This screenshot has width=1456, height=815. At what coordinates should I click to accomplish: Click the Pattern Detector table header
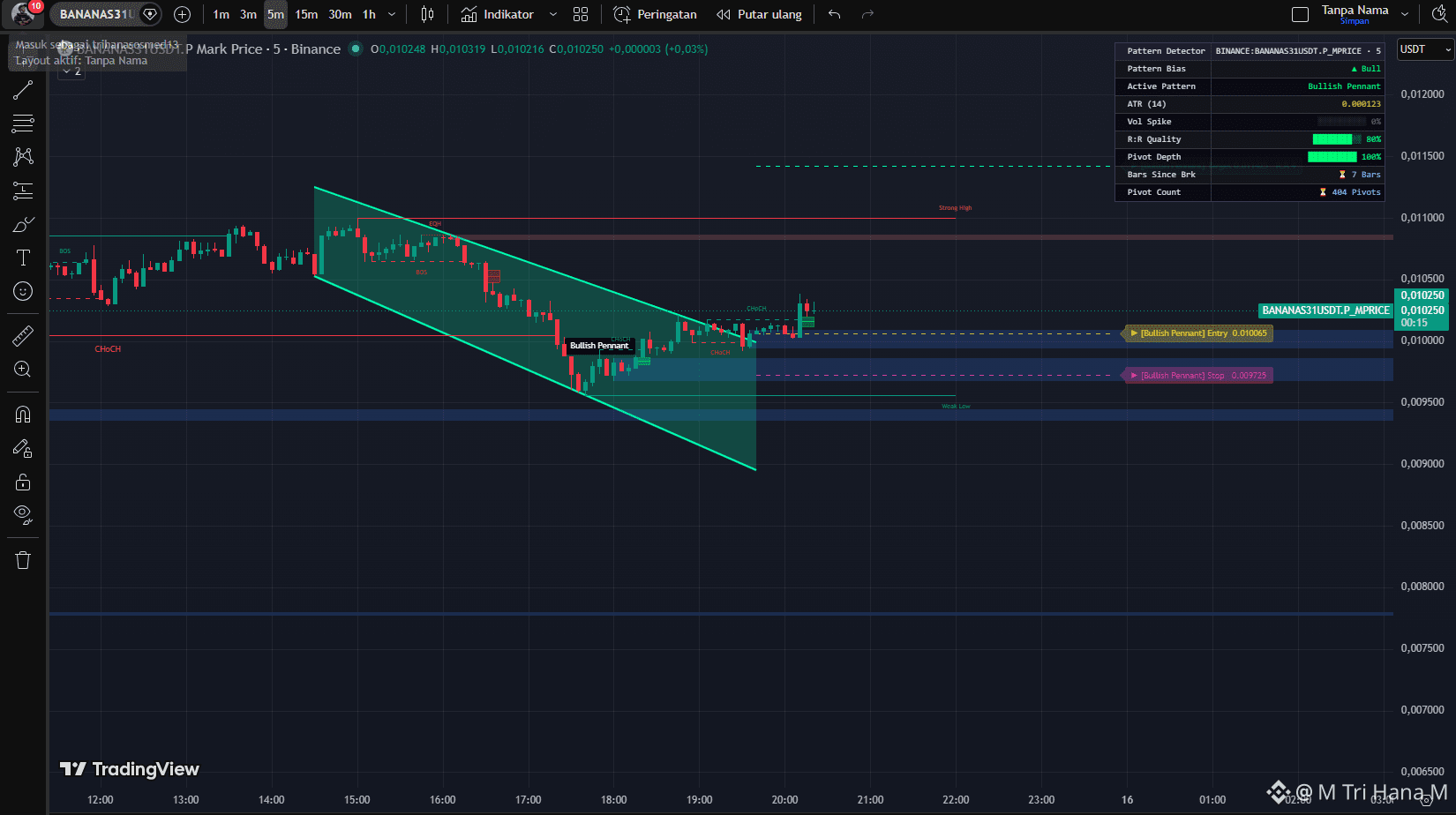pyautogui.click(x=1166, y=51)
